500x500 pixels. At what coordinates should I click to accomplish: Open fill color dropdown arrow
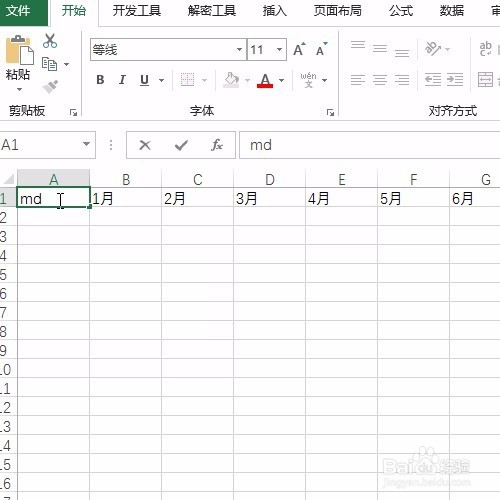(247, 80)
